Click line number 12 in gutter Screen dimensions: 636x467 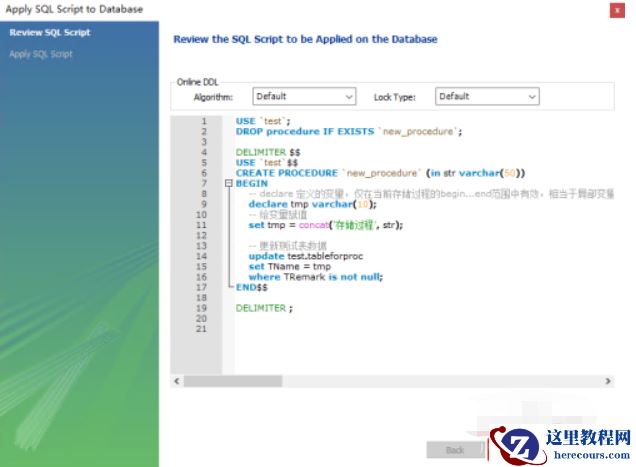201,235
